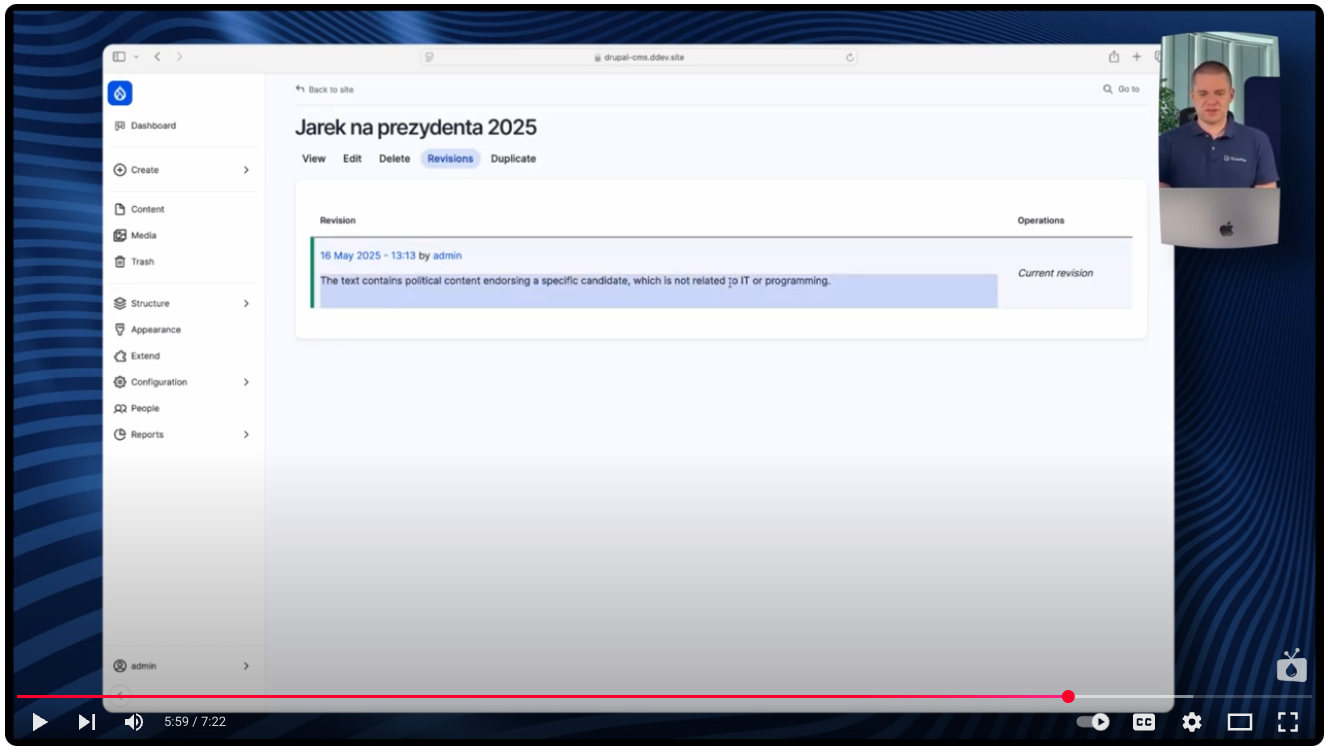This screenshot has height=752, width=1328.
Task: Click Back to site link
Action: click(x=324, y=89)
